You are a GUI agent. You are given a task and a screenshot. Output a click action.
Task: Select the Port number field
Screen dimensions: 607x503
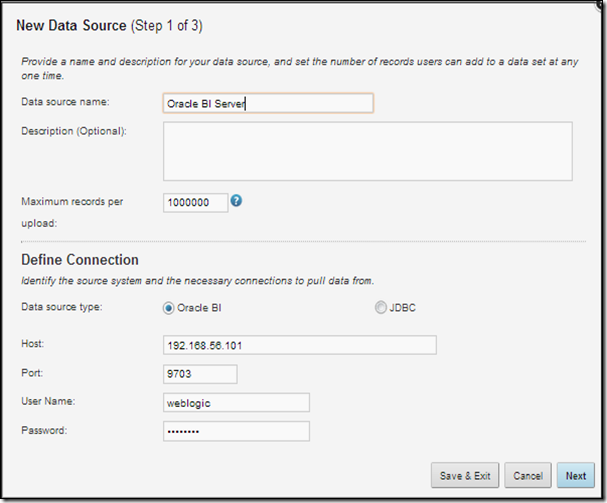tap(199, 374)
